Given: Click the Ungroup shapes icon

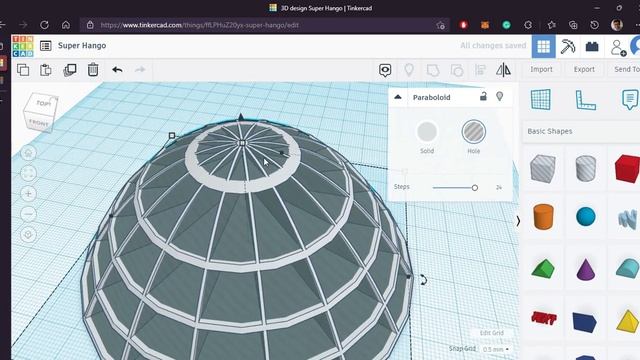Looking at the screenshot, I should pos(457,70).
